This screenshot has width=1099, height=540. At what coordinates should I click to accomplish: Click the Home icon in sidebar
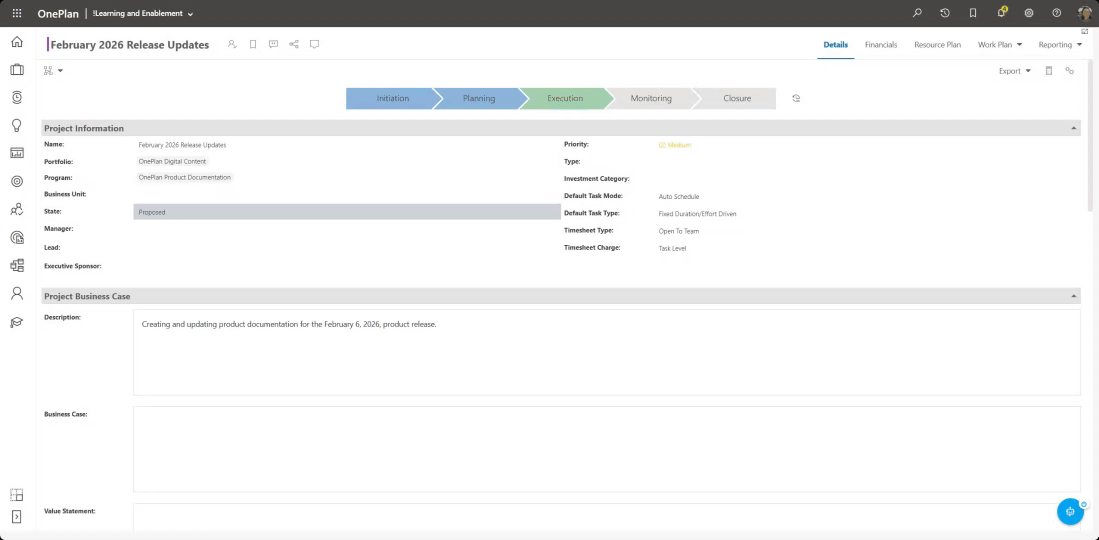pyautogui.click(x=16, y=42)
